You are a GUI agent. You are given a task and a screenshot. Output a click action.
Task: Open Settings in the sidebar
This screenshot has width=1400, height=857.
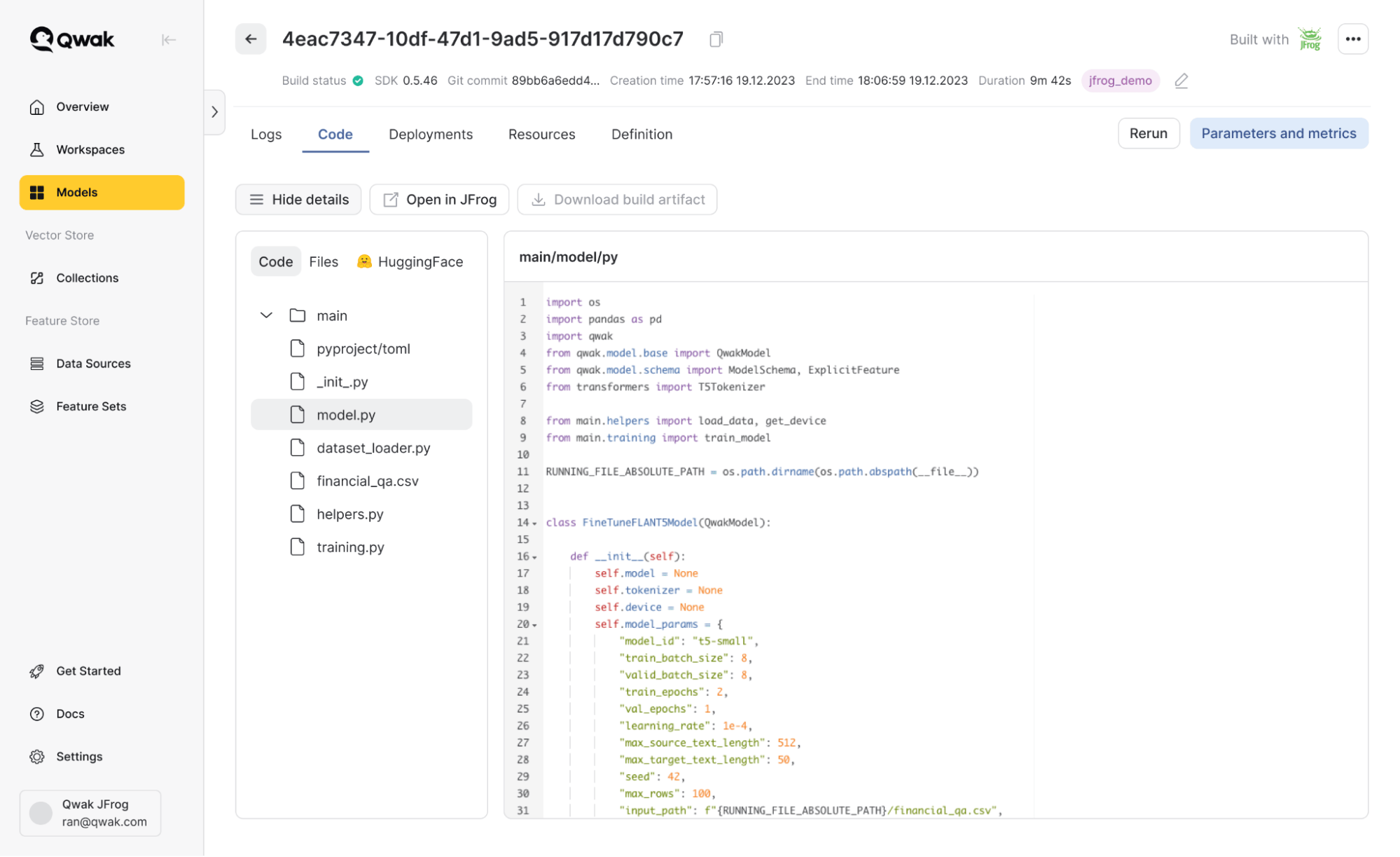coord(102,756)
